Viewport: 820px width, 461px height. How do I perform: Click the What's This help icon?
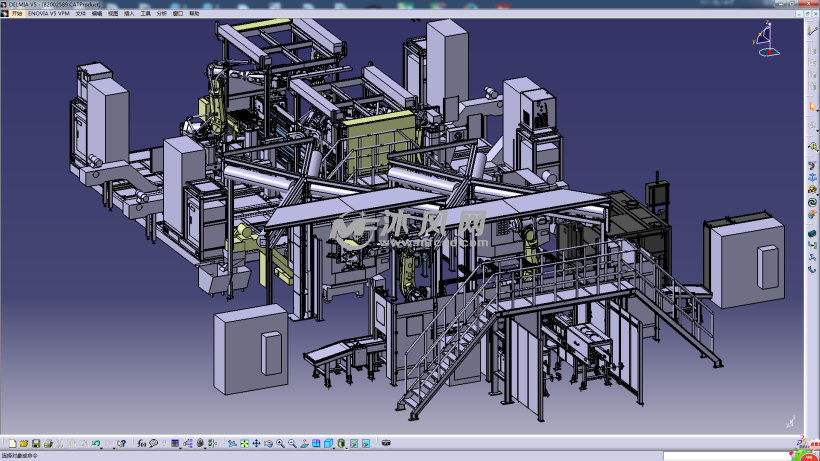(x=123, y=443)
